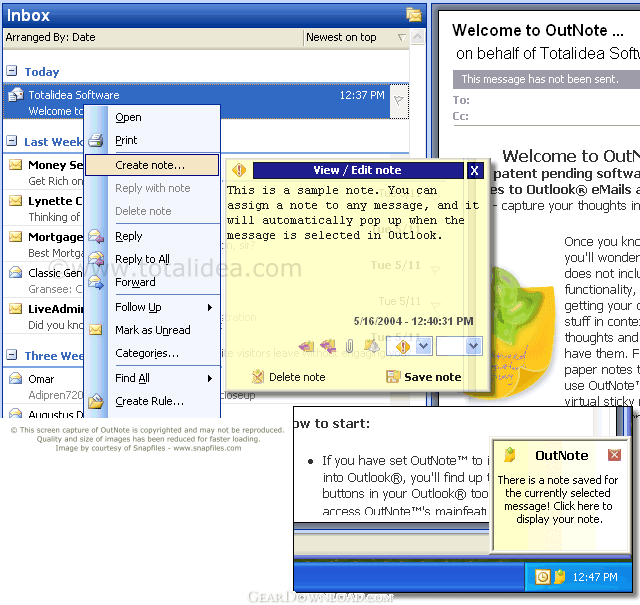The height and width of the screenshot is (605, 640).
Task: Choose Create note... from context menu
Action: click(152, 165)
